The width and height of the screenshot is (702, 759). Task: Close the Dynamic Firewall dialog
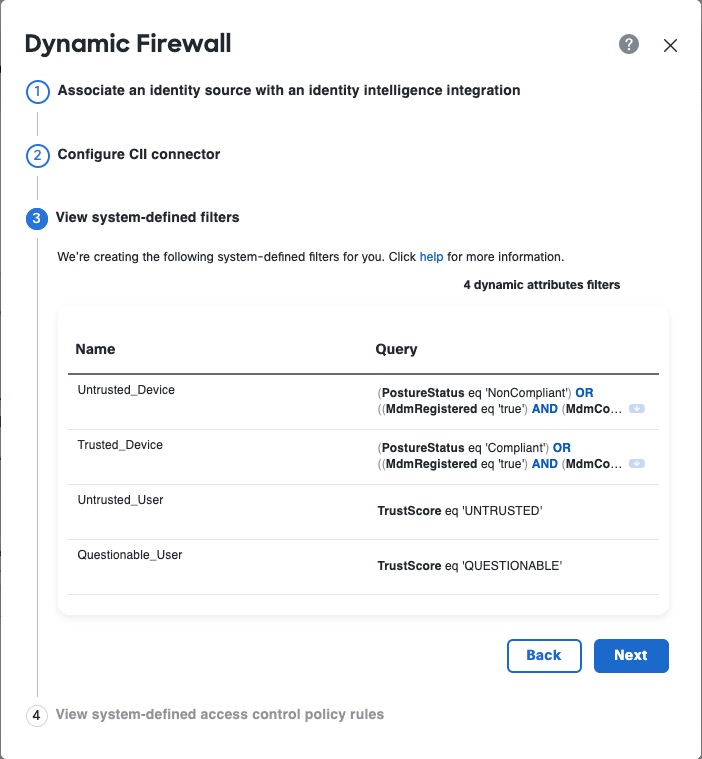[671, 45]
